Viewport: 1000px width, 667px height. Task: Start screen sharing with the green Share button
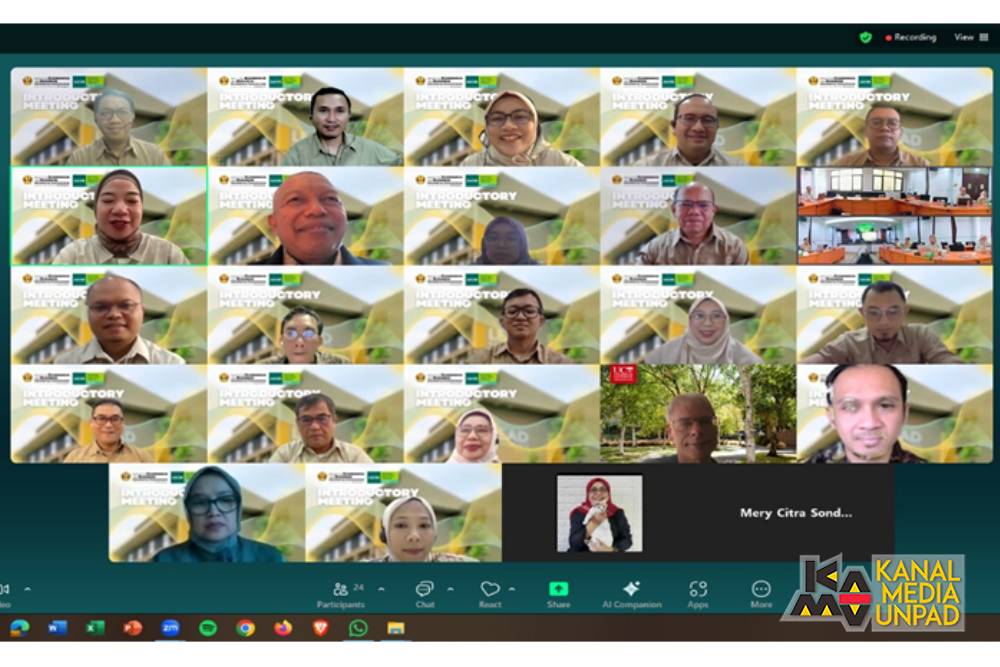(558, 592)
